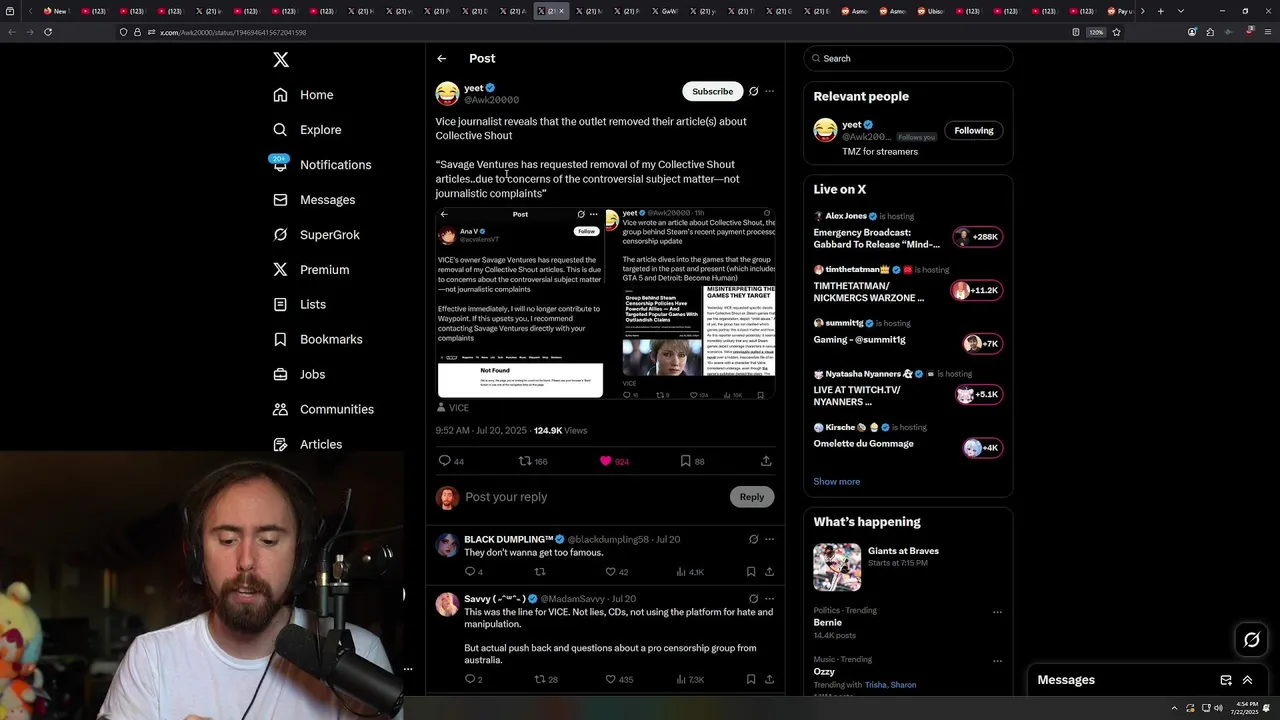
Task: Go back using the Post back arrow
Action: 441,59
